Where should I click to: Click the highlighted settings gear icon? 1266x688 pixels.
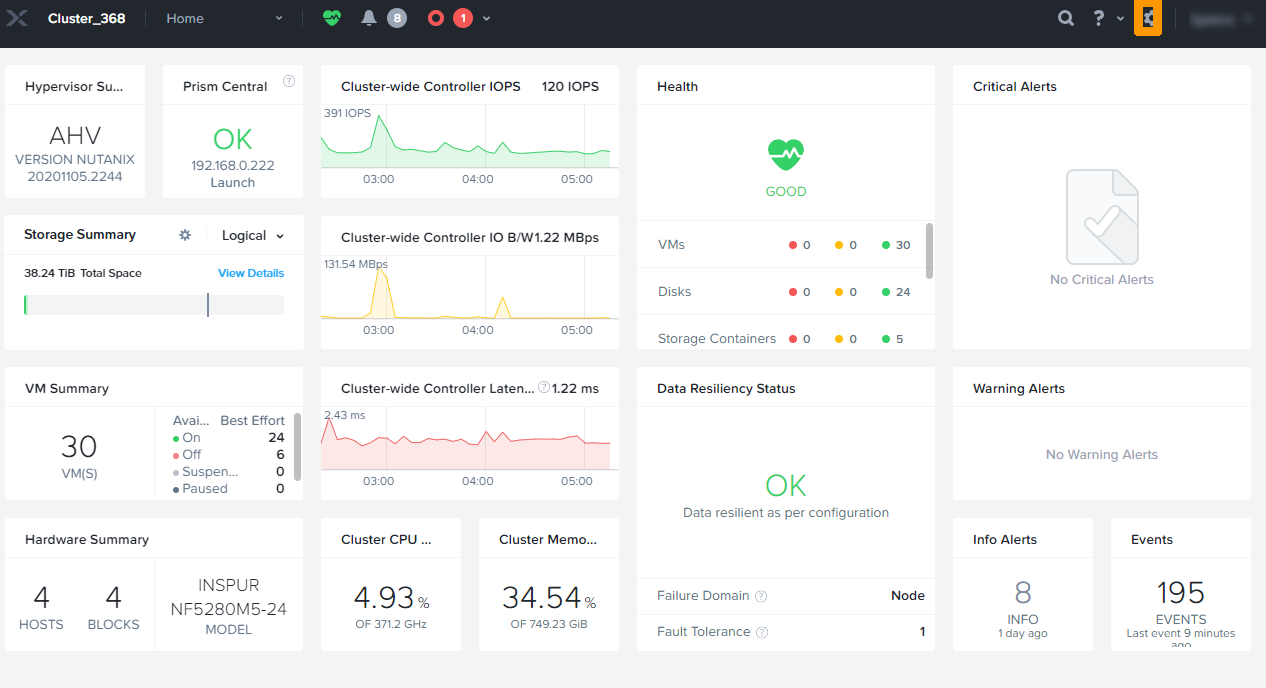coord(1147,17)
